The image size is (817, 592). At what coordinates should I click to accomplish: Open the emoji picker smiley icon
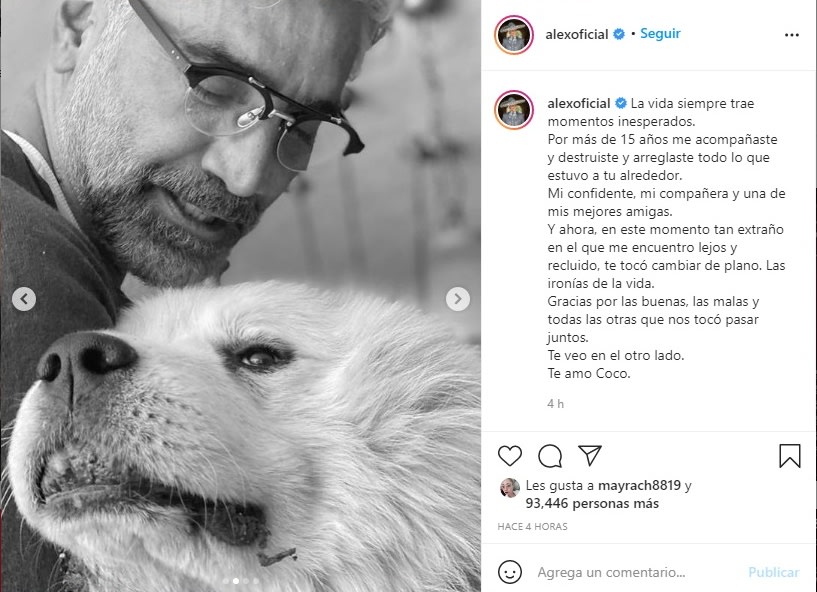[x=509, y=572]
